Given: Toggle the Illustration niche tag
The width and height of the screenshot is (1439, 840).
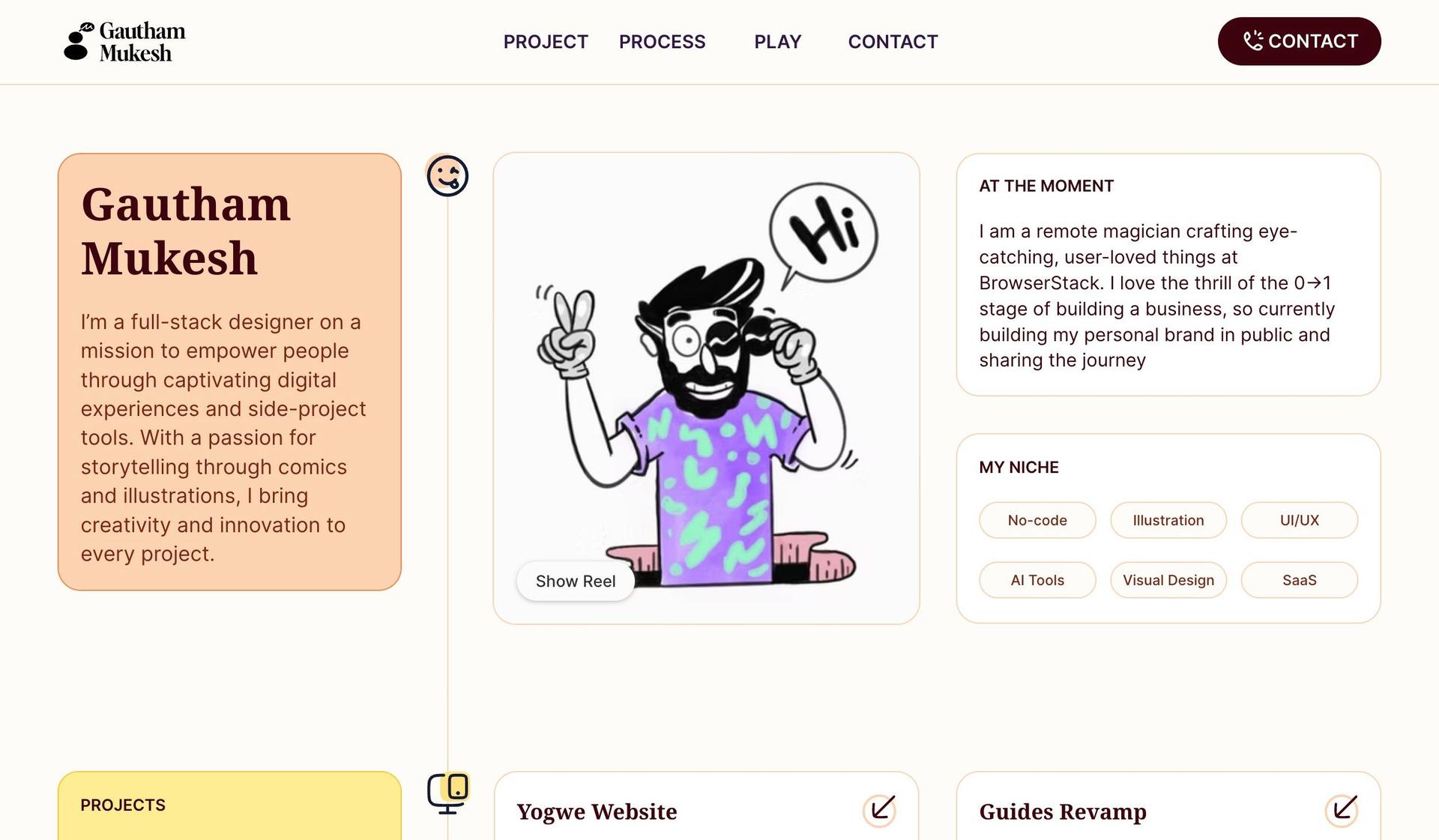Looking at the screenshot, I should pyautogui.click(x=1168, y=520).
